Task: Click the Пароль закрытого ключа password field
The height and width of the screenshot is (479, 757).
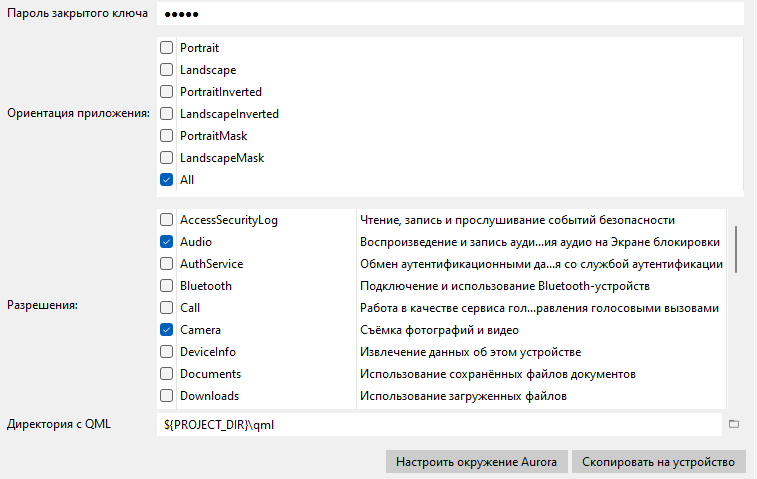Action: [450, 14]
